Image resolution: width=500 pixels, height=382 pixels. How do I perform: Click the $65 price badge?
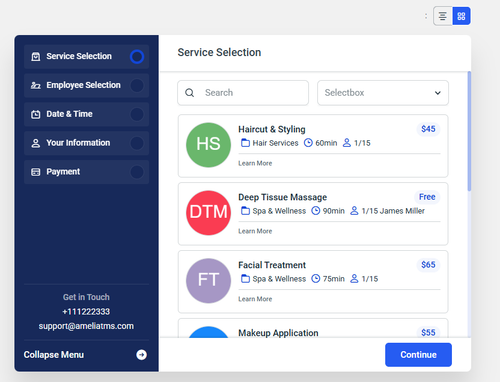click(x=428, y=265)
